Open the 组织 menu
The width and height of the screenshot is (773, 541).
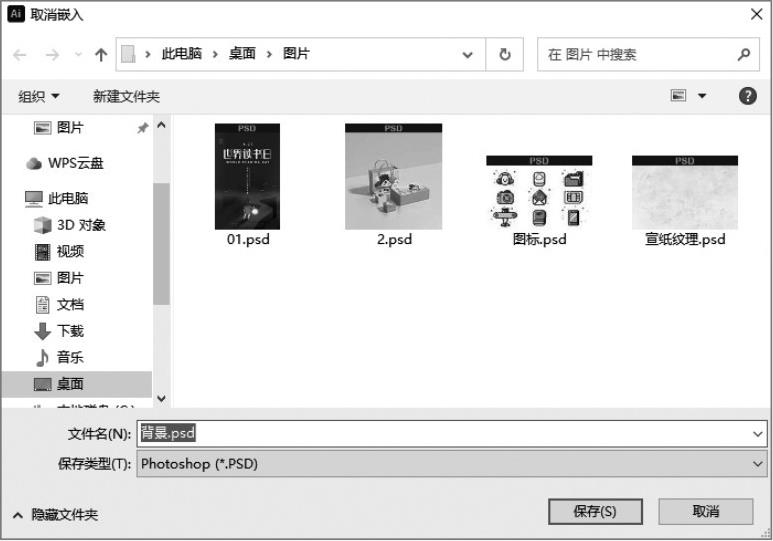click(38, 96)
